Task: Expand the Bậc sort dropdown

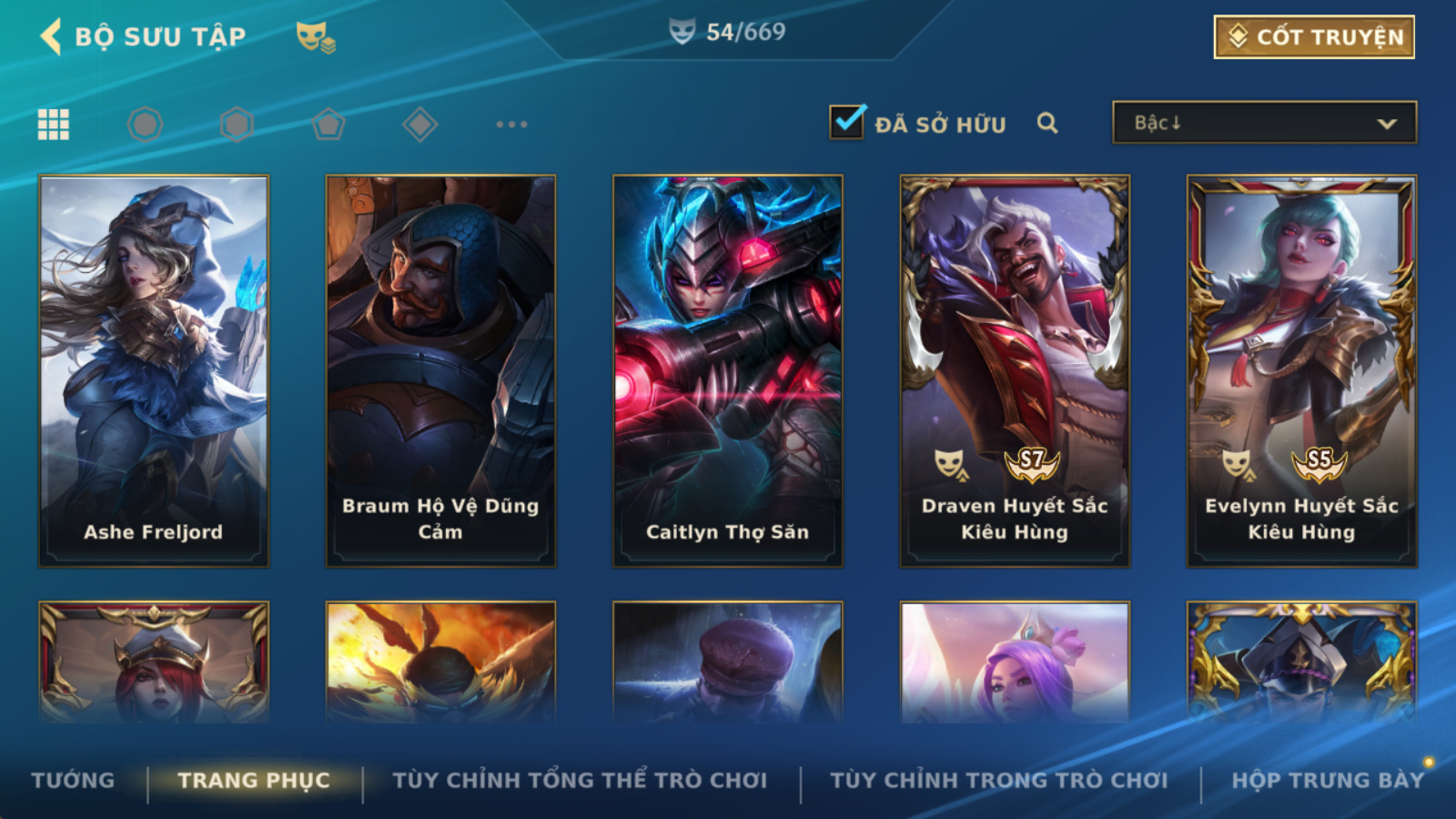Action: click(x=1264, y=123)
